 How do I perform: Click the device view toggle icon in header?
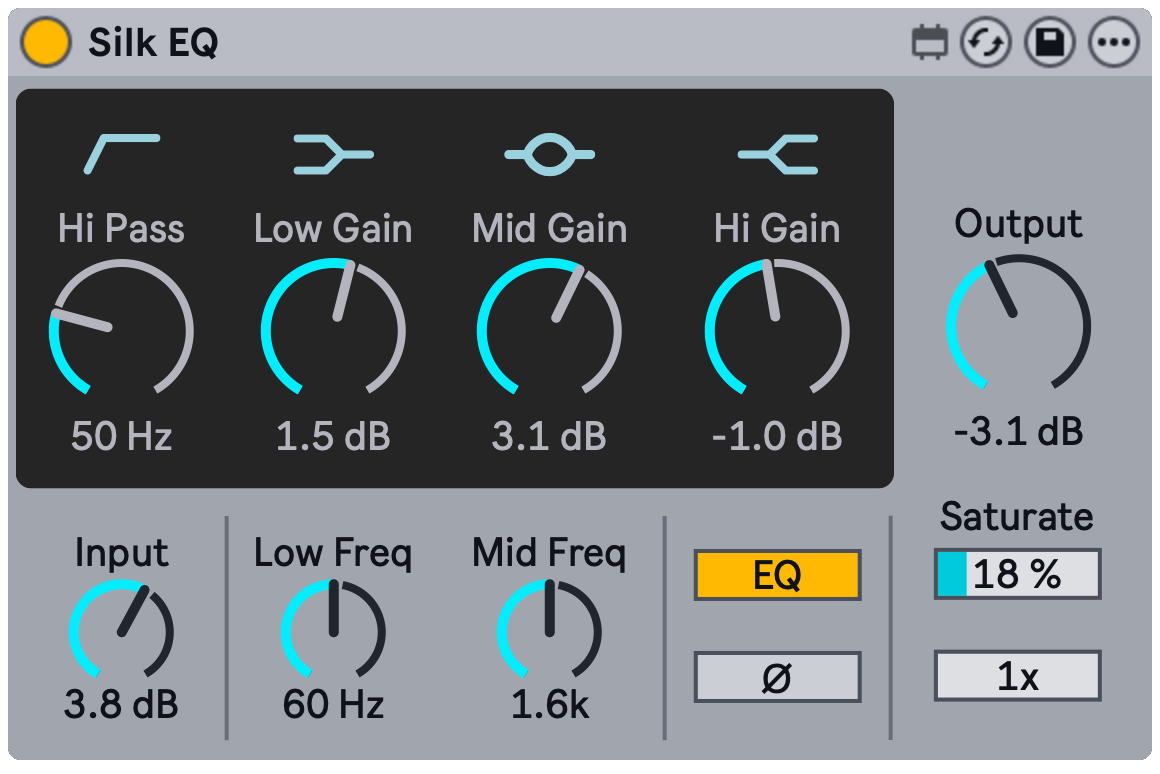929,42
